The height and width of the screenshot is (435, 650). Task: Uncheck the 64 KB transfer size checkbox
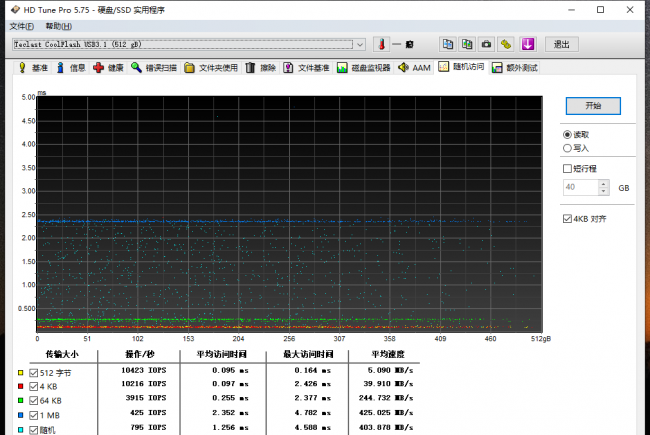point(34,401)
